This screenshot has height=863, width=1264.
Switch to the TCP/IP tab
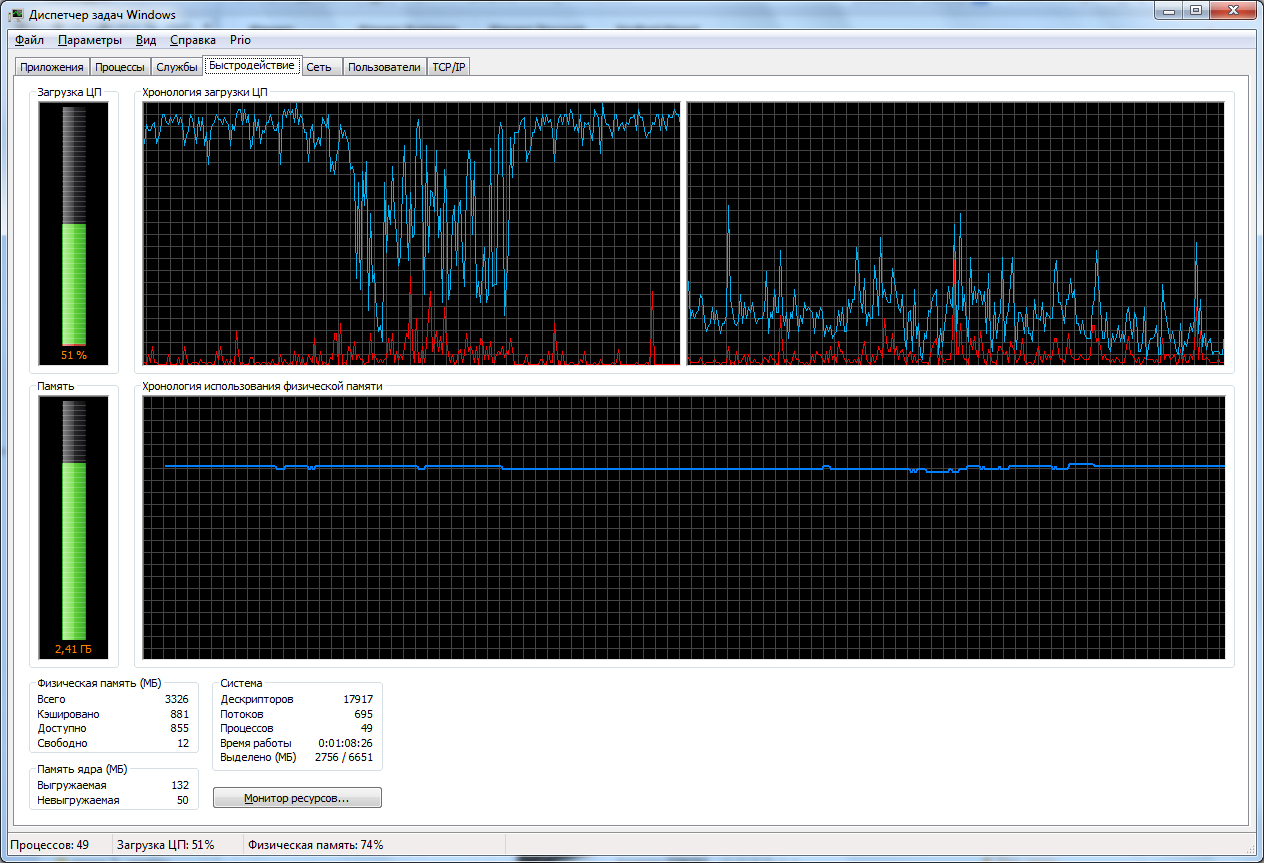pos(449,67)
